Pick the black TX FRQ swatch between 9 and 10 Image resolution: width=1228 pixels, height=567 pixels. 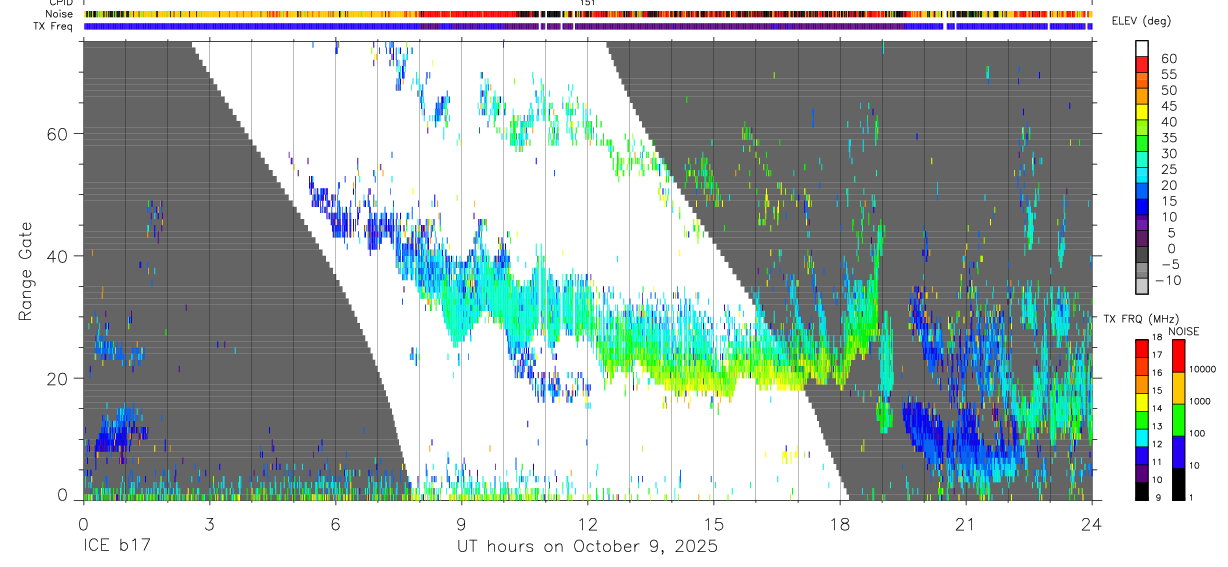click(x=1142, y=491)
